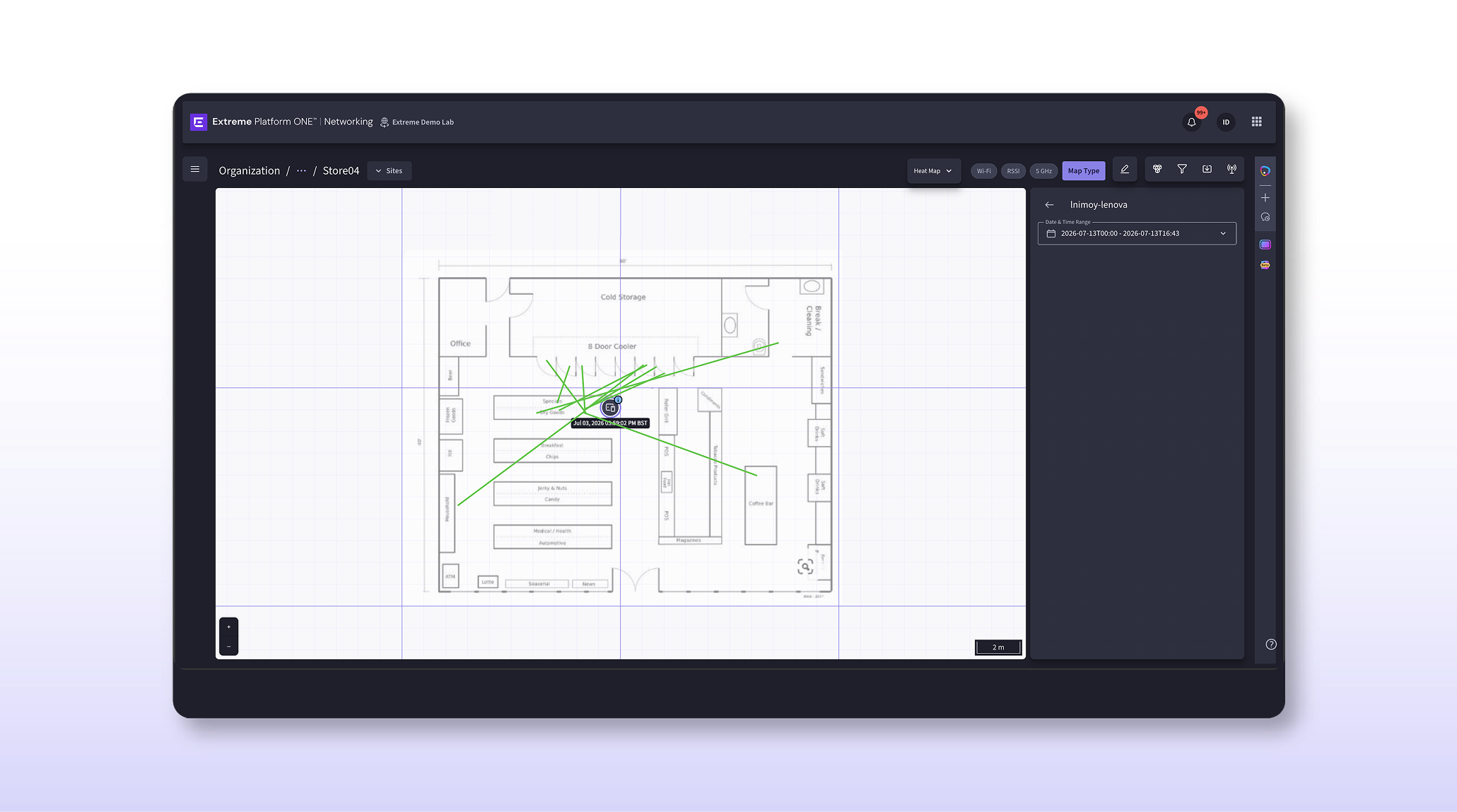Click Organization breadcrumb link

(x=250, y=170)
